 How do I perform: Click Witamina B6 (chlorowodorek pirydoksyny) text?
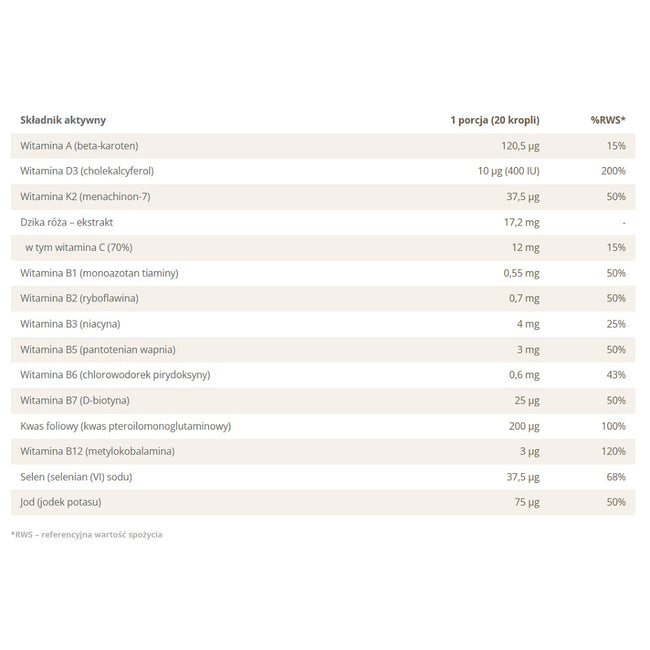pyautogui.click(x=115, y=375)
